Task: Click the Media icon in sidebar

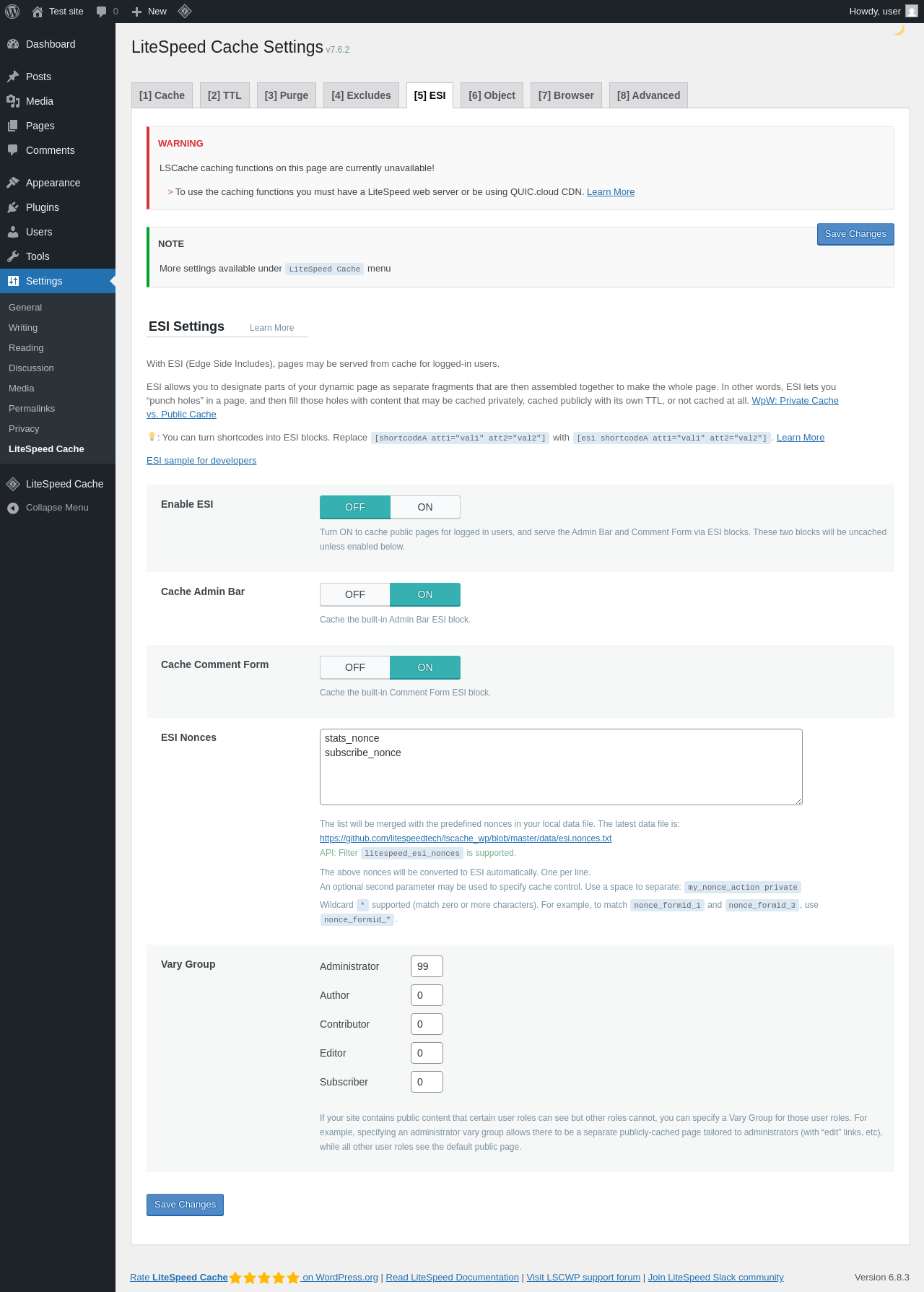Action: (x=13, y=101)
